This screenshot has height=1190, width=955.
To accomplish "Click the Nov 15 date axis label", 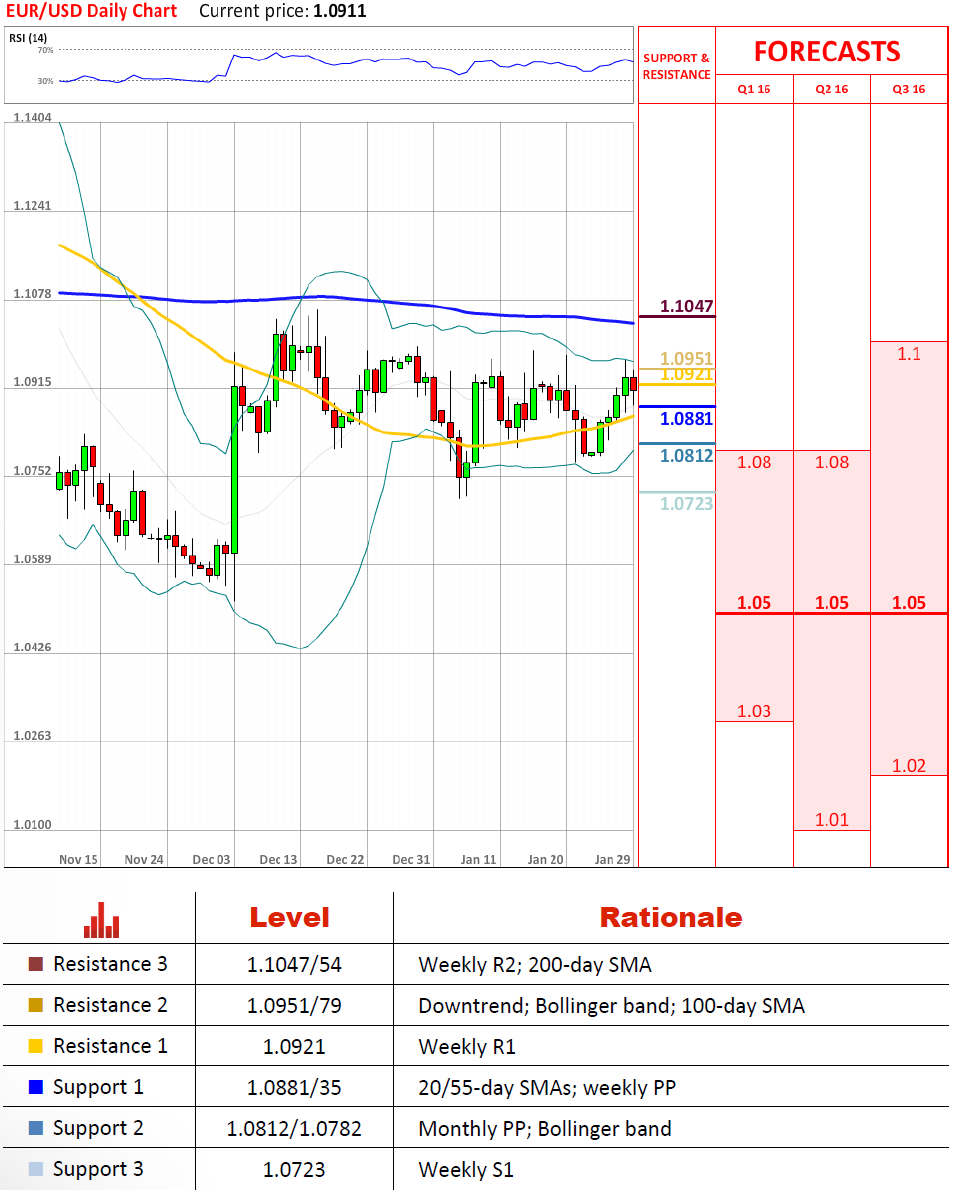I will tap(78, 859).
